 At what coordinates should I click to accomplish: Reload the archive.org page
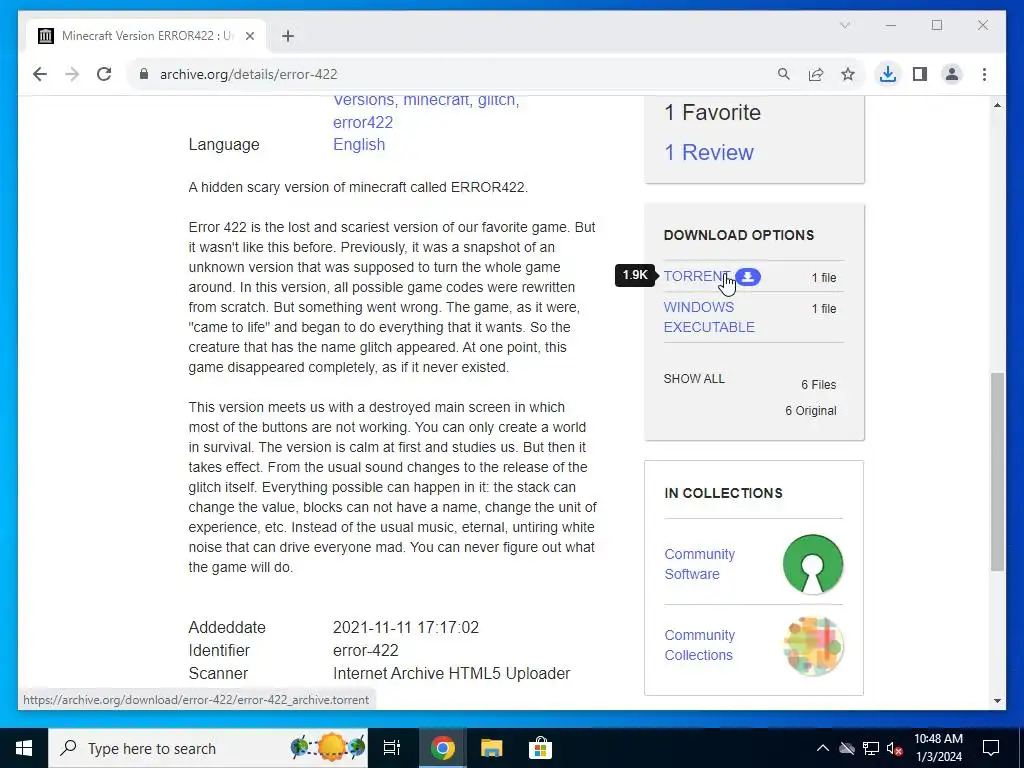coord(104,74)
